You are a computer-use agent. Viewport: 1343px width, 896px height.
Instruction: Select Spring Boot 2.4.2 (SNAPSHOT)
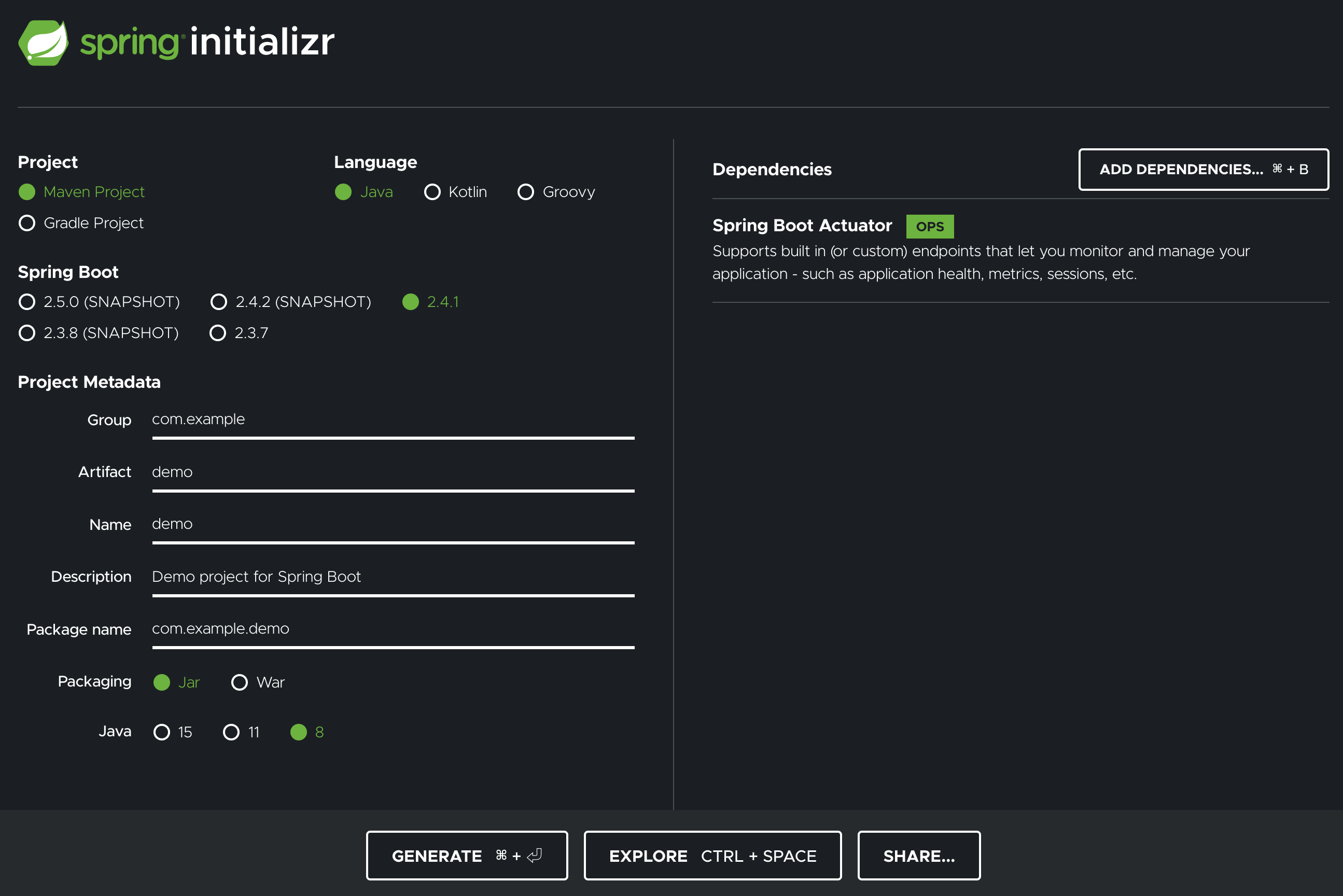pyautogui.click(x=219, y=302)
